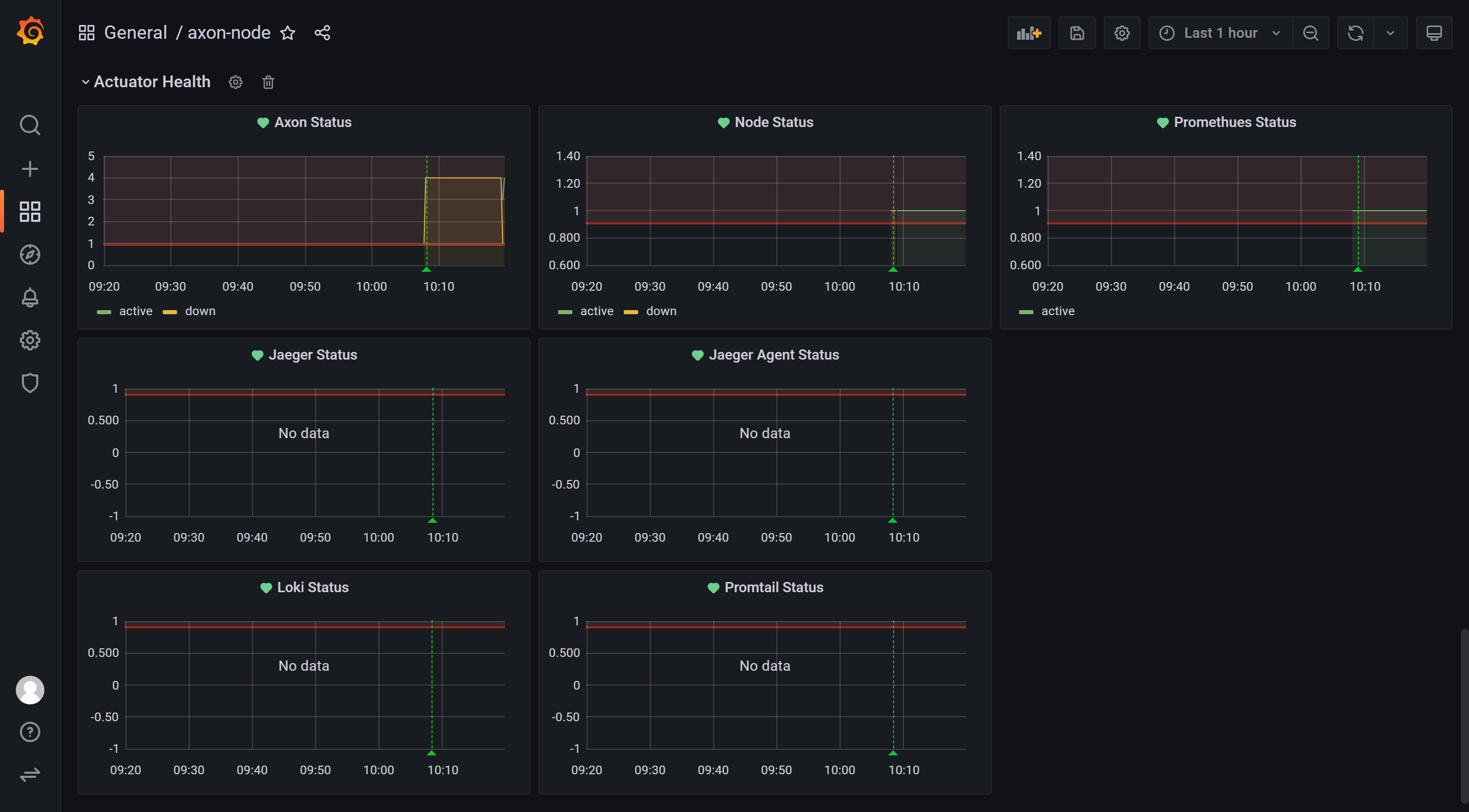Refresh the dashboard

coord(1355,33)
